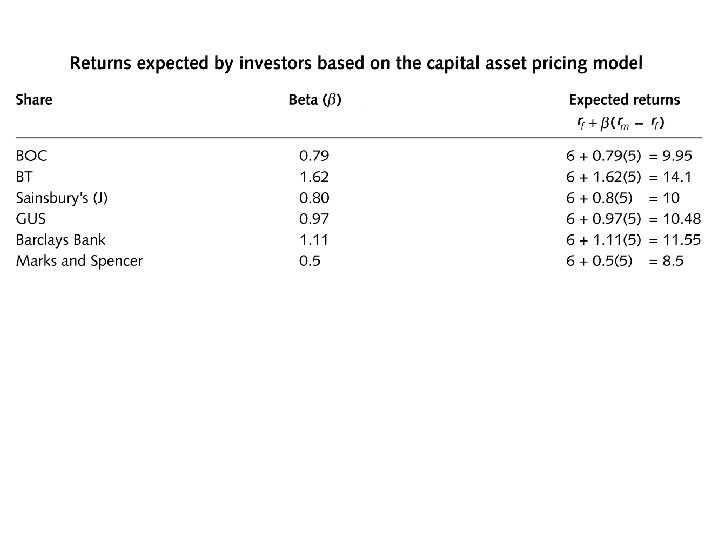Select the BOC share name
The image size is (720, 540).
click(x=31, y=156)
